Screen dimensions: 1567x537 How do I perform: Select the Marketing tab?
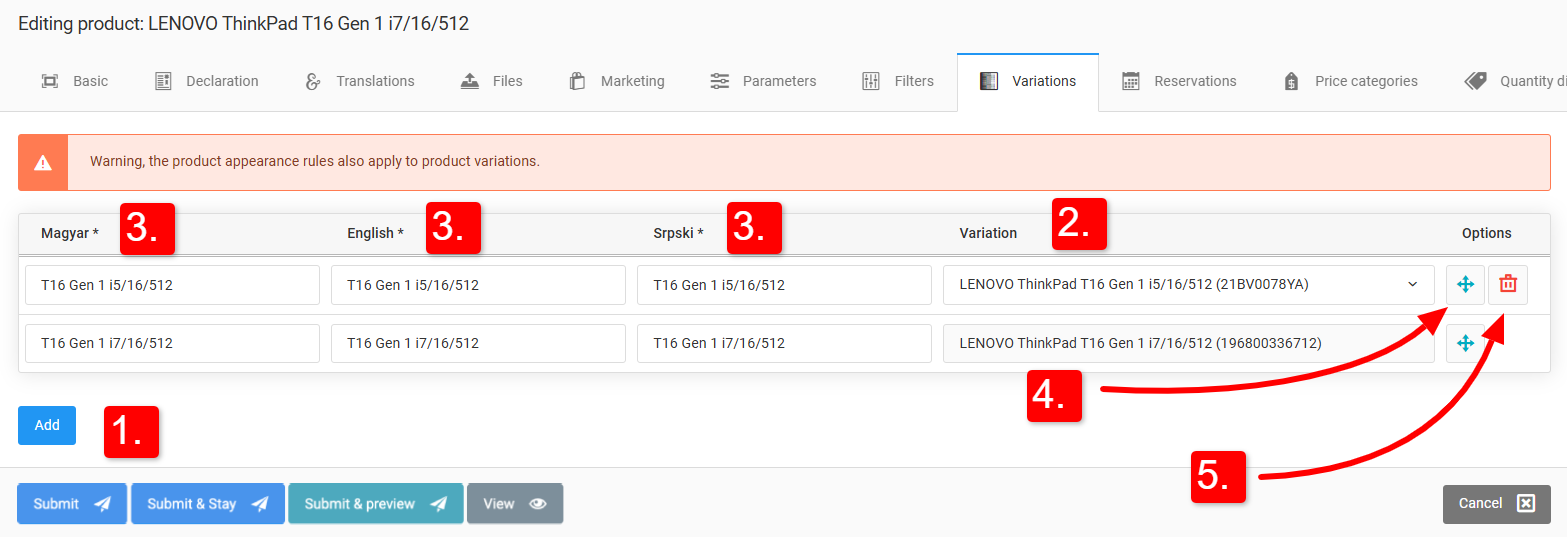click(x=617, y=81)
